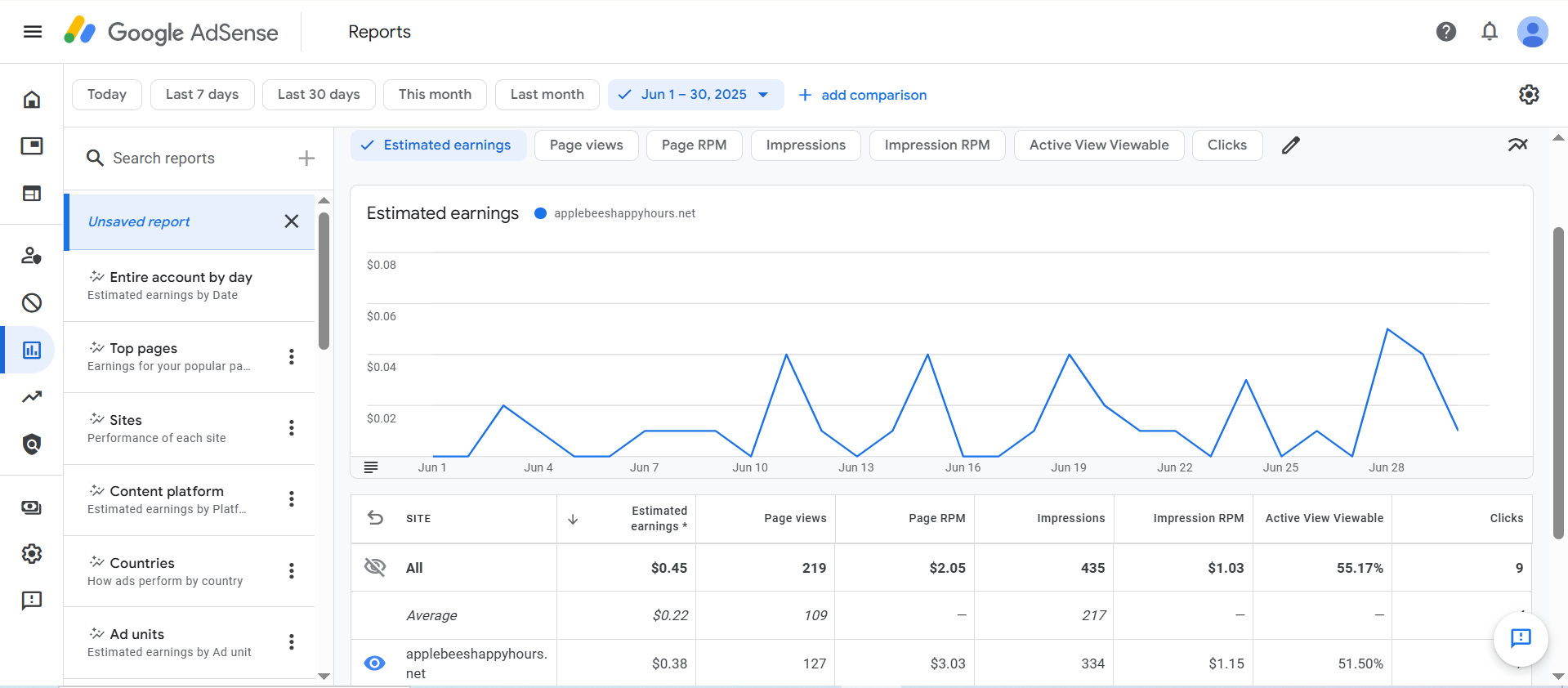
Task: Open Content platform report options menu
Action: (x=292, y=498)
